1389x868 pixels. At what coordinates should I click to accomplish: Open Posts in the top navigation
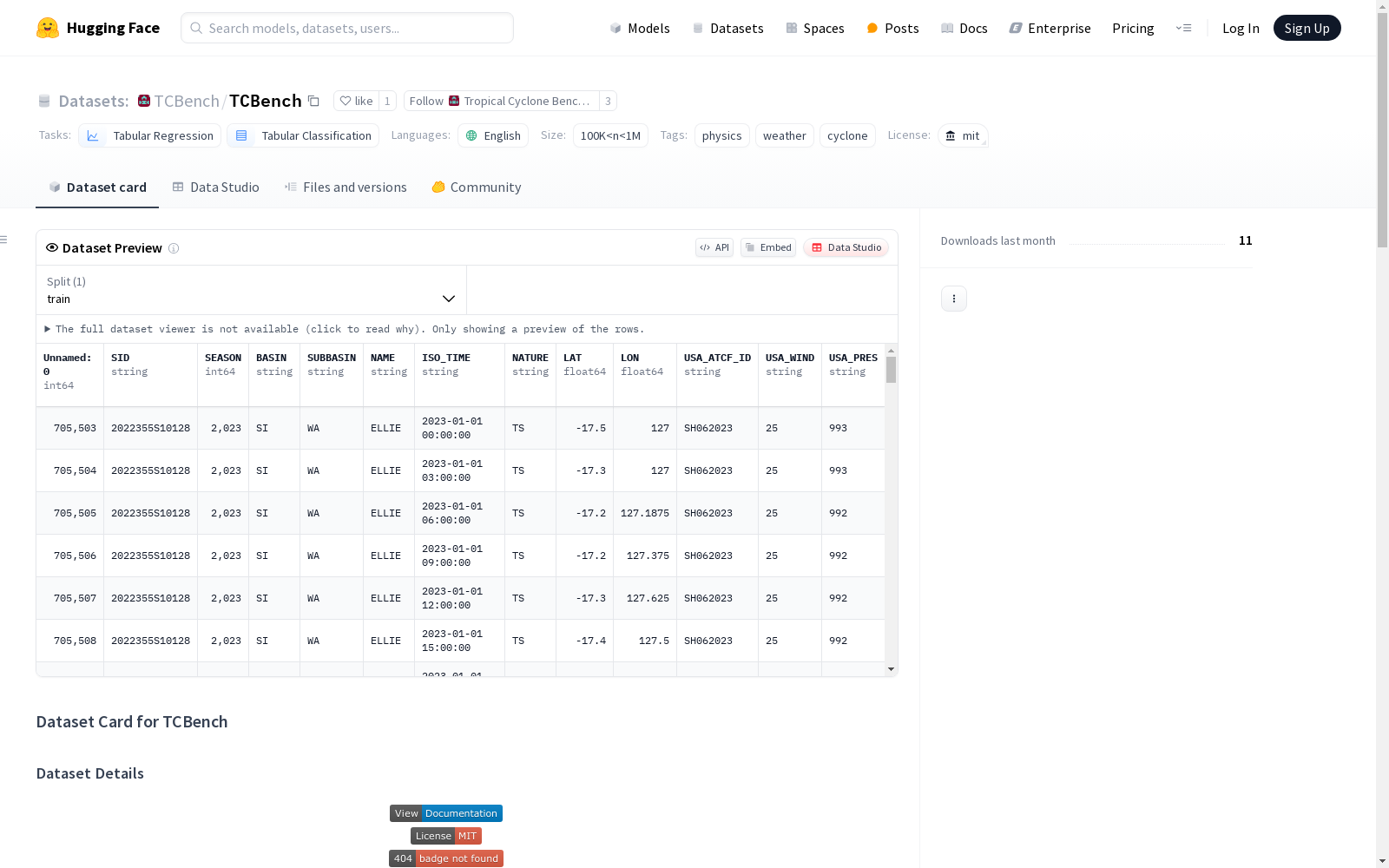[x=892, y=28]
